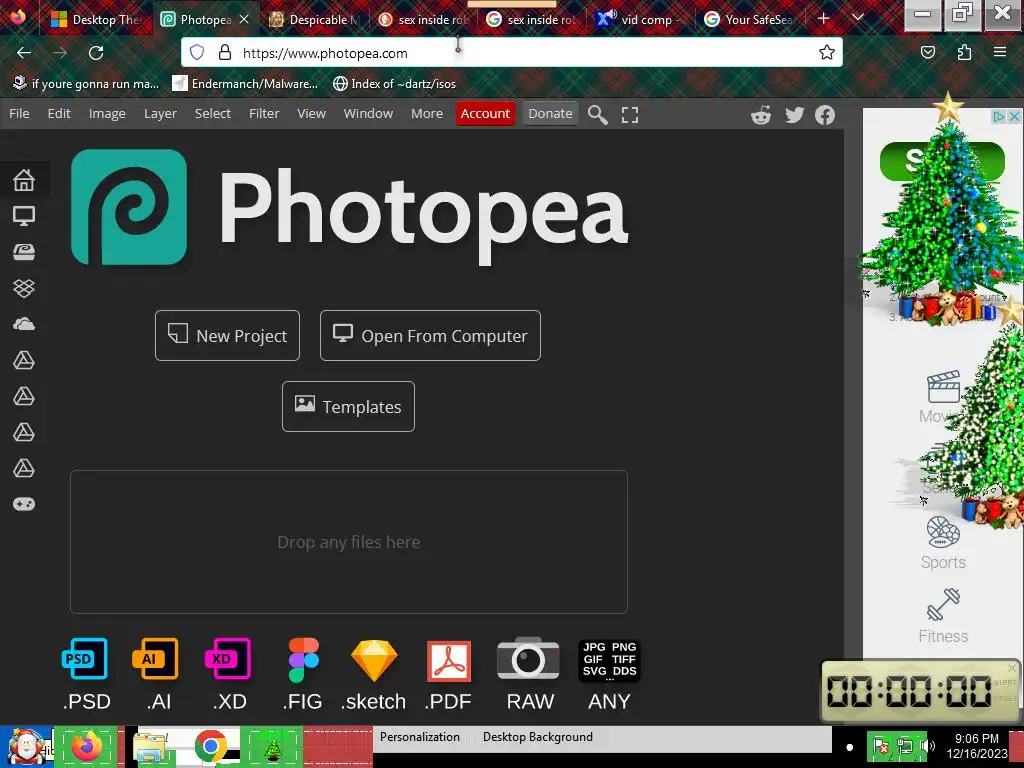Viewport: 1024px width, 768px height.
Task: Click the tracking protection shield icon
Action: (x=197, y=52)
